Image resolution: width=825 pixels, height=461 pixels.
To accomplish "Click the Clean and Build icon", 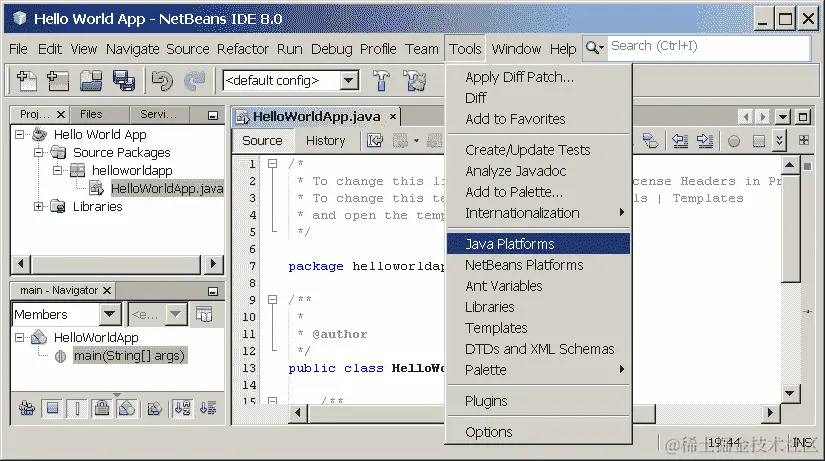I will tap(415, 81).
